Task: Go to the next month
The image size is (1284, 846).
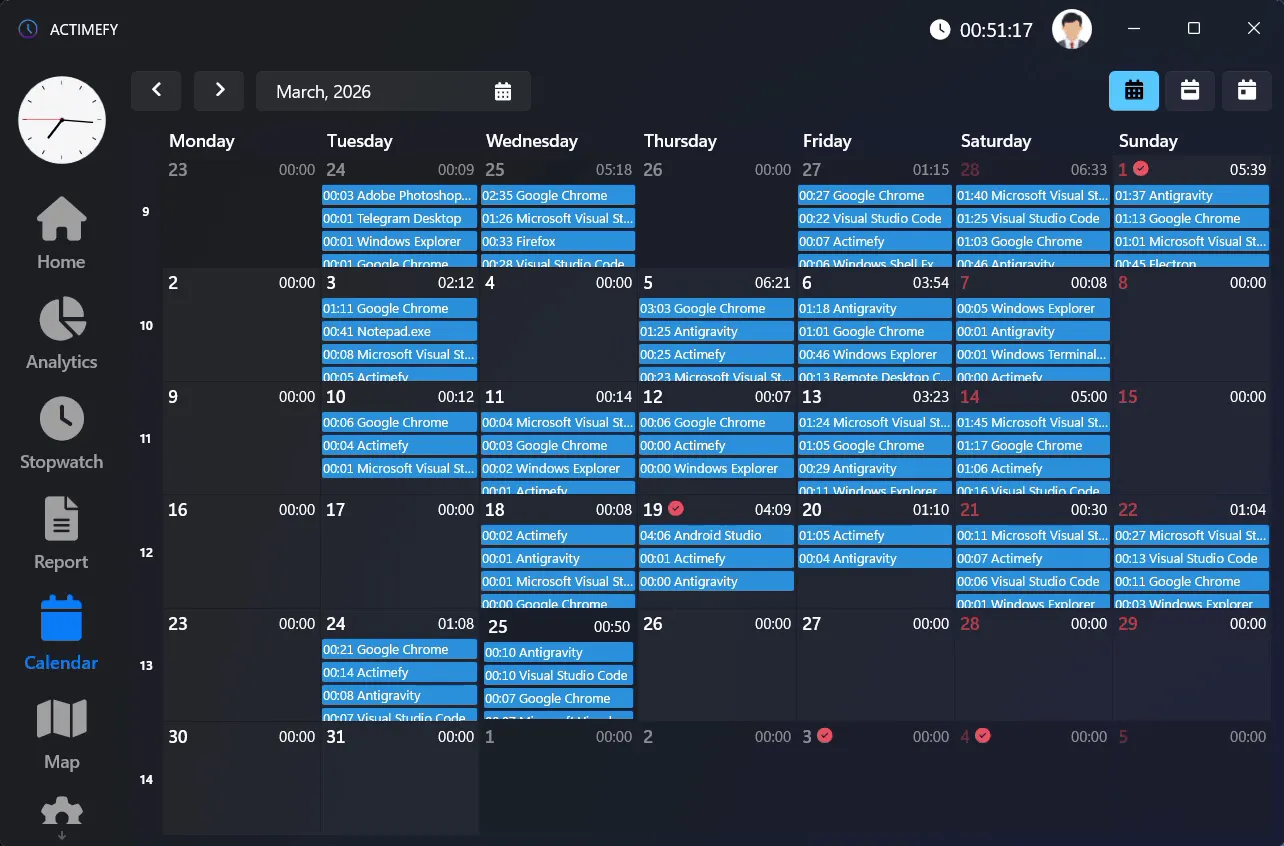Action: [219, 90]
